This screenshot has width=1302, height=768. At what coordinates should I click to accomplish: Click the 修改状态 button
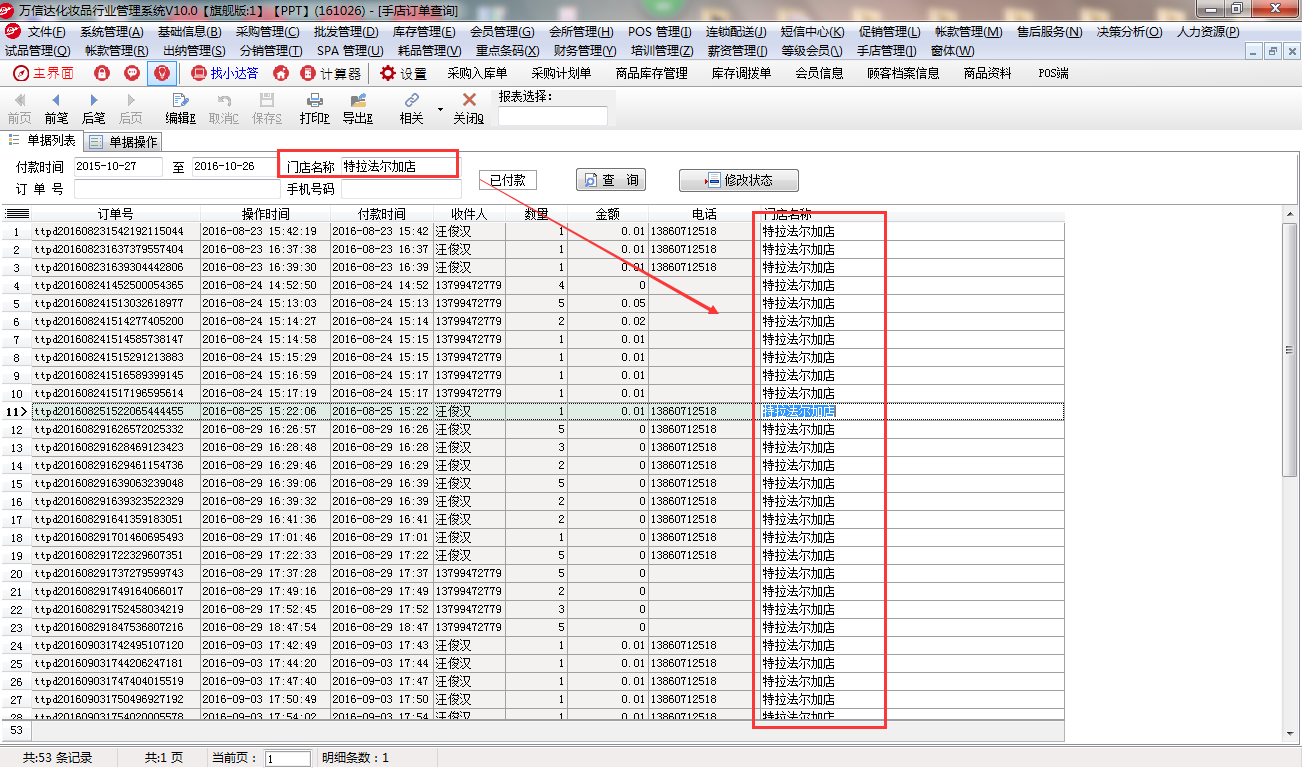[x=739, y=180]
